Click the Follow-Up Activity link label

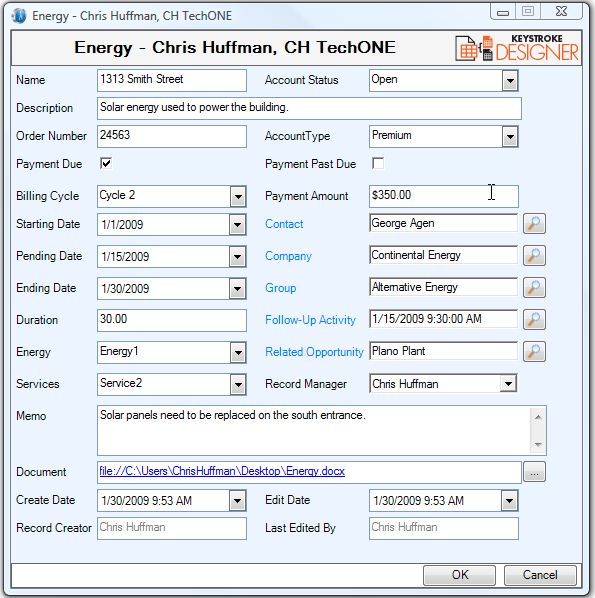(x=310, y=320)
